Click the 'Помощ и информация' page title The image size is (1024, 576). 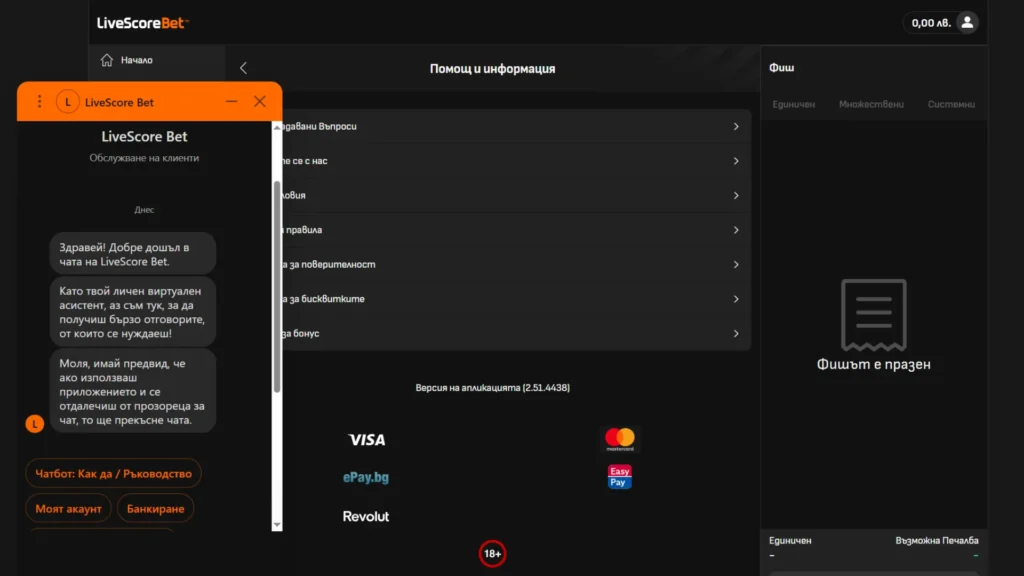point(492,69)
